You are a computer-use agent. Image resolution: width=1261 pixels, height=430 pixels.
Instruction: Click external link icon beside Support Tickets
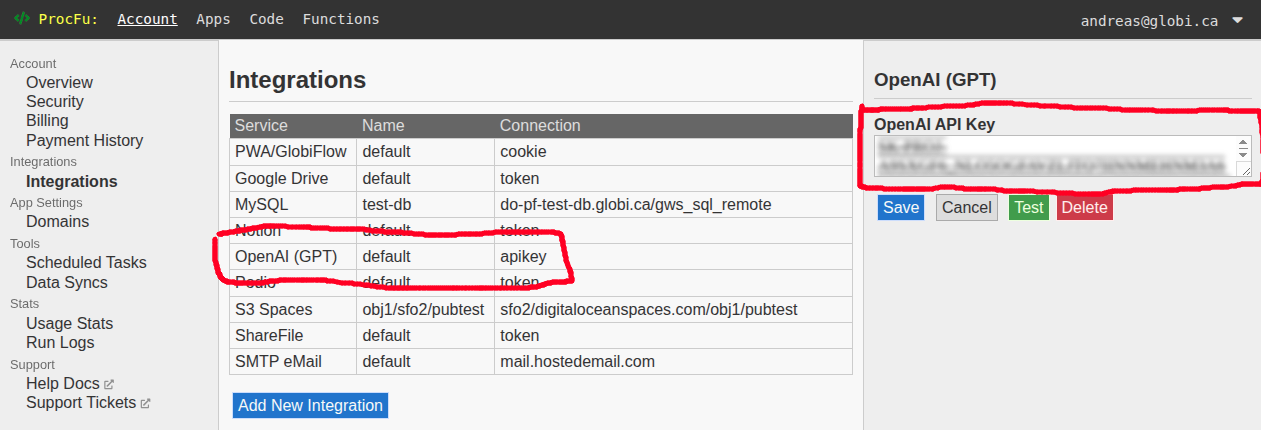pyautogui.click(x=145, y=403)
